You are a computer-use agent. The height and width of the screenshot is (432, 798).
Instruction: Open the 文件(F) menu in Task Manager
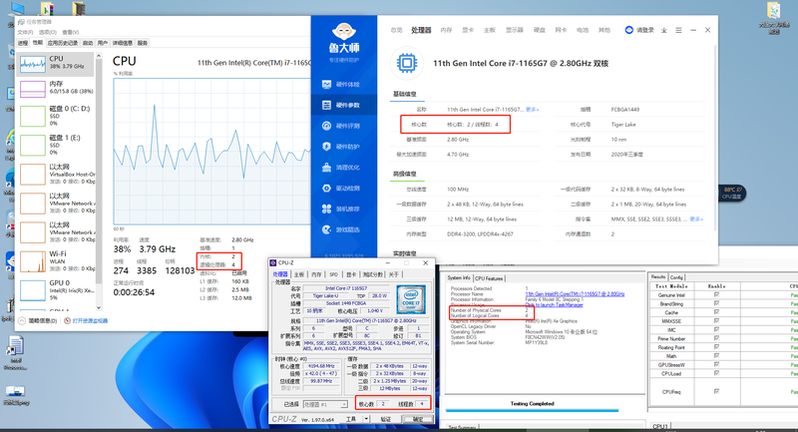pyautogui.click(x=25, y=33)
